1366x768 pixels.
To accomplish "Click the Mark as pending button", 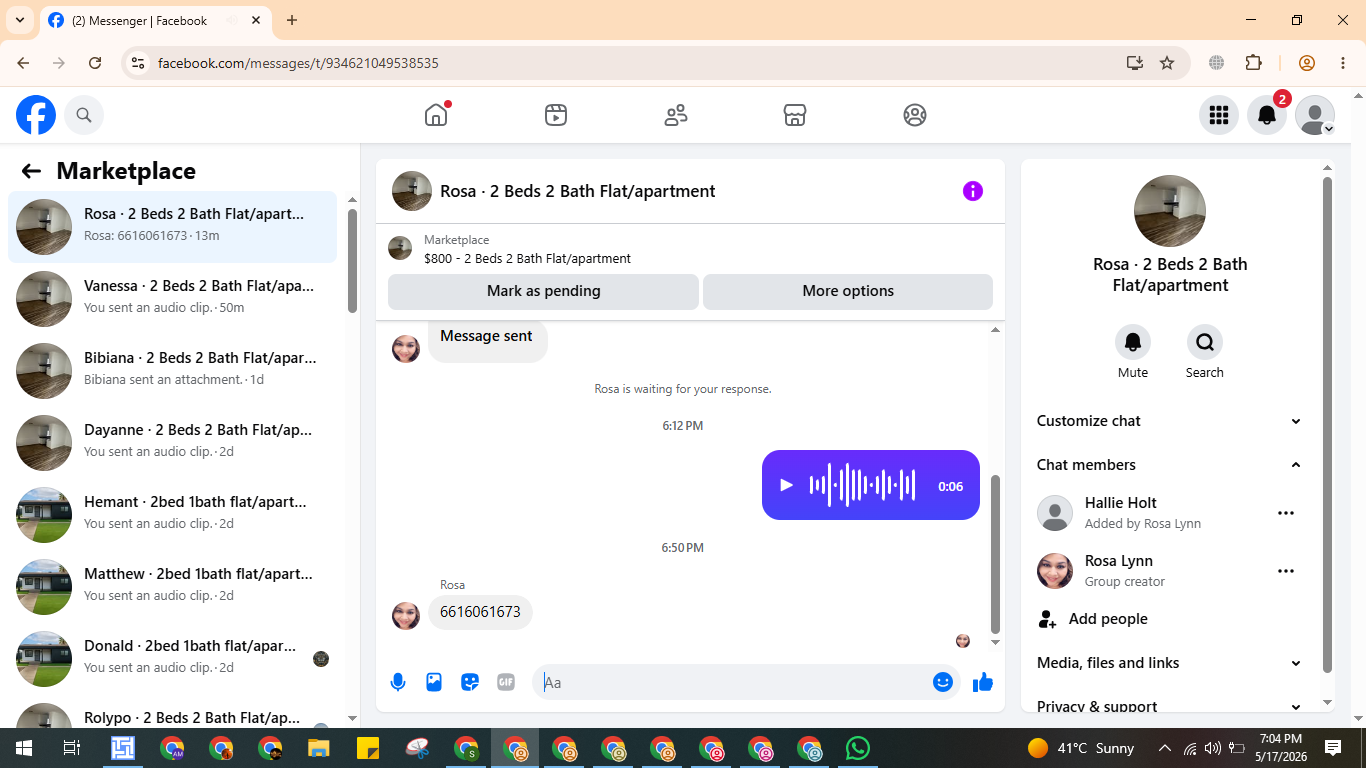I will click(x=543, y=291).
